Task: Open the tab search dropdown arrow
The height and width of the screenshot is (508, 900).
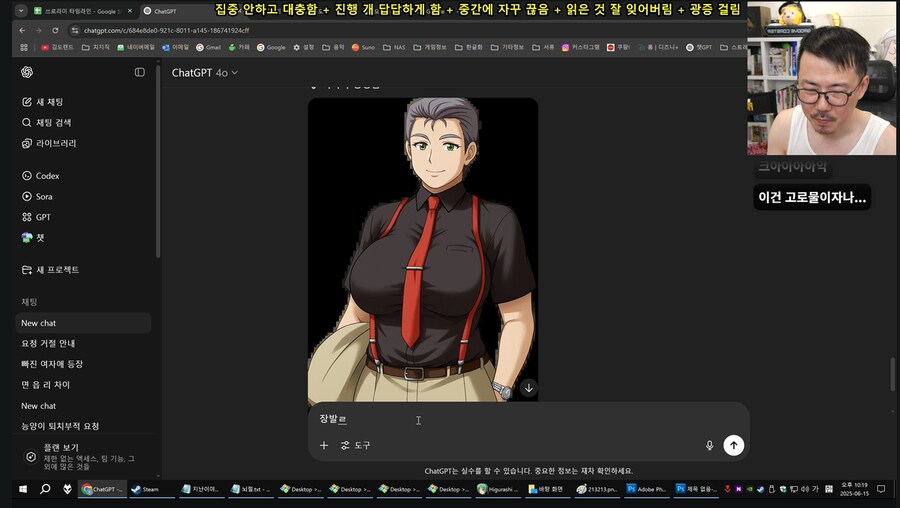Action: tap(21, 10)
